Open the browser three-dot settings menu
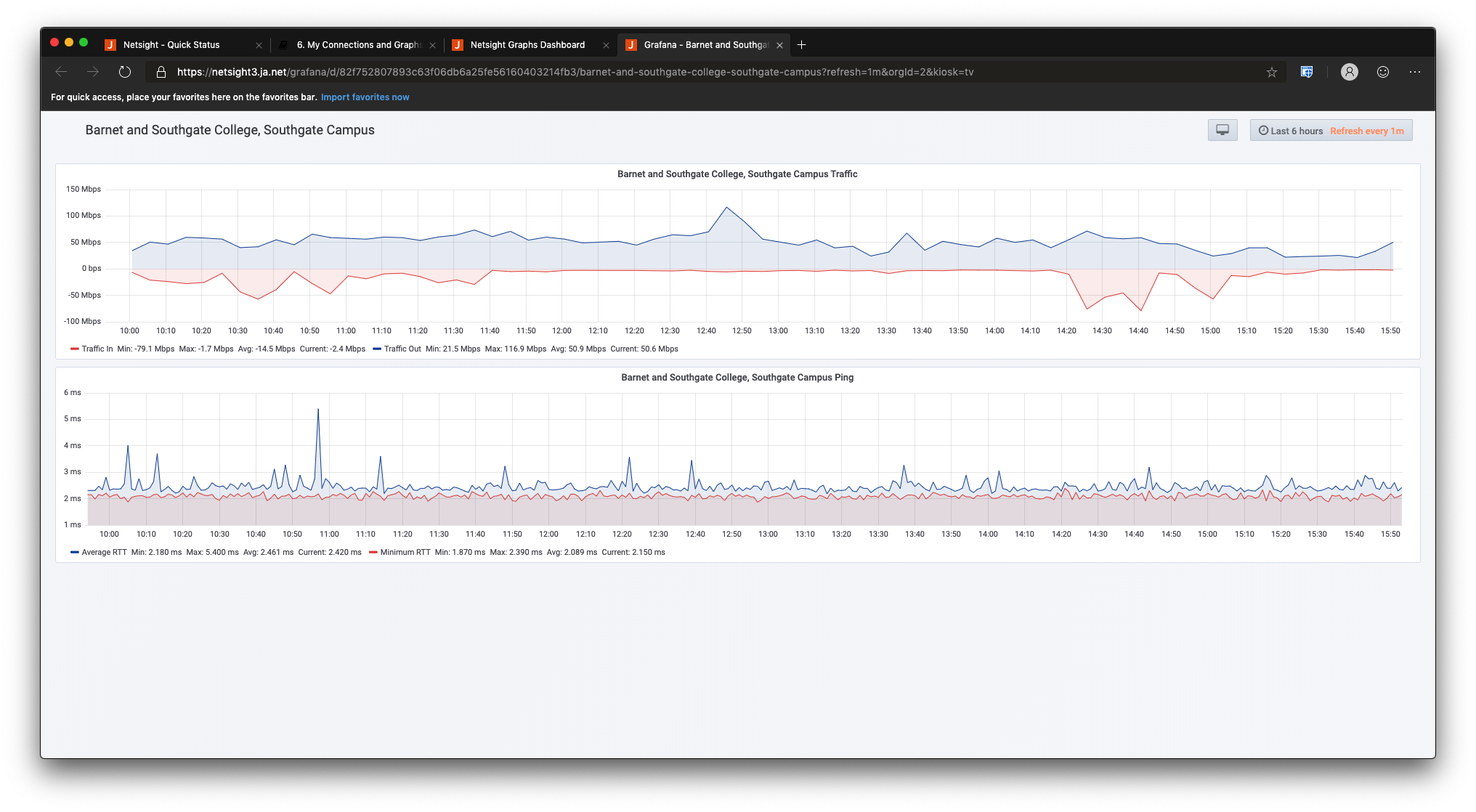Viewport: 1476px width, 812px height. pyautogui.click(x=1415, y=72)
